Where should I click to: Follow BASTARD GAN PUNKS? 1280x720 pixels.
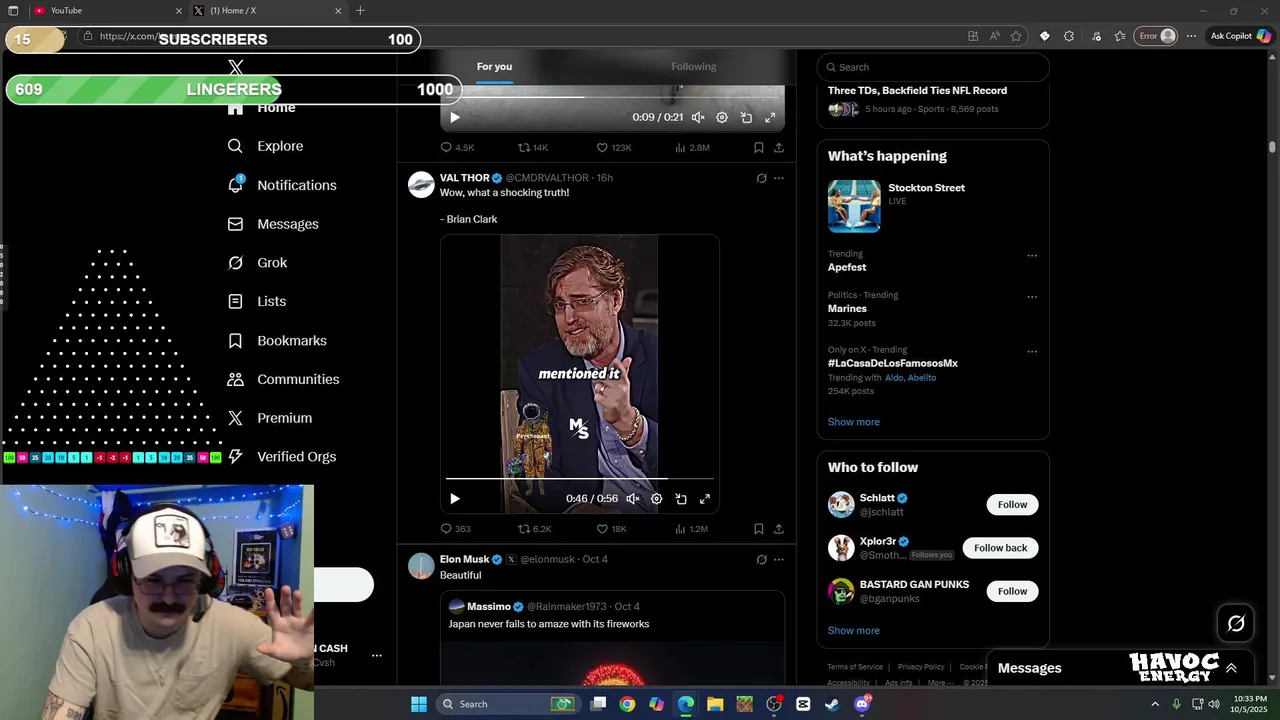pyautogui.click(x=1012, y=591)
